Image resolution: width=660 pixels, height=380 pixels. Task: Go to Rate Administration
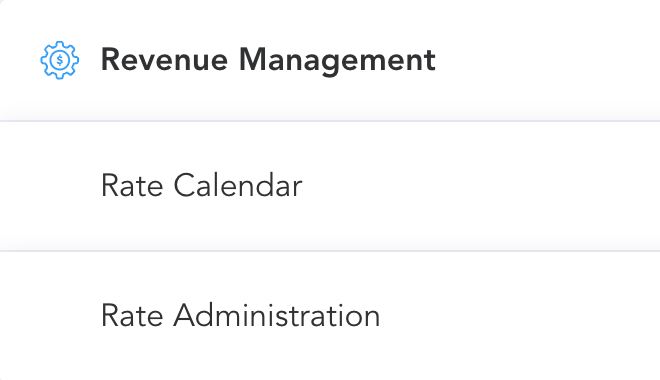click(x=330, y=316)
